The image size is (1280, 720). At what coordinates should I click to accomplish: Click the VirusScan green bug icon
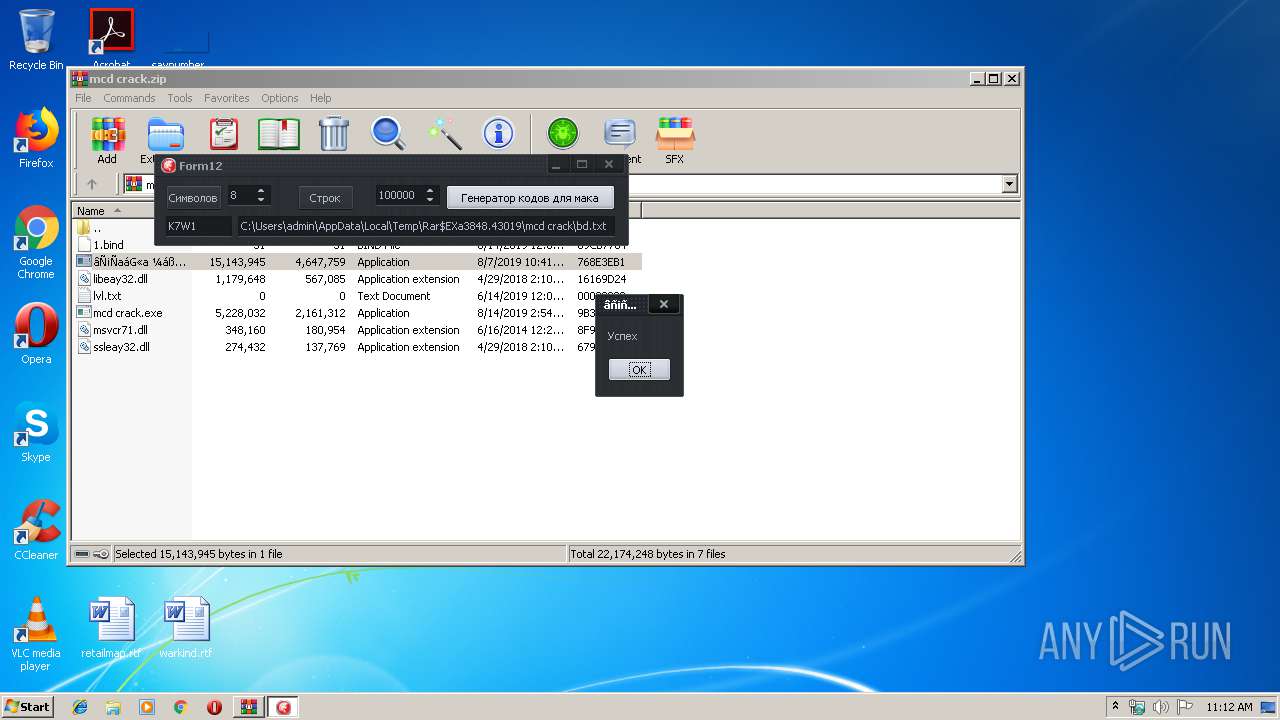[563, 134]
